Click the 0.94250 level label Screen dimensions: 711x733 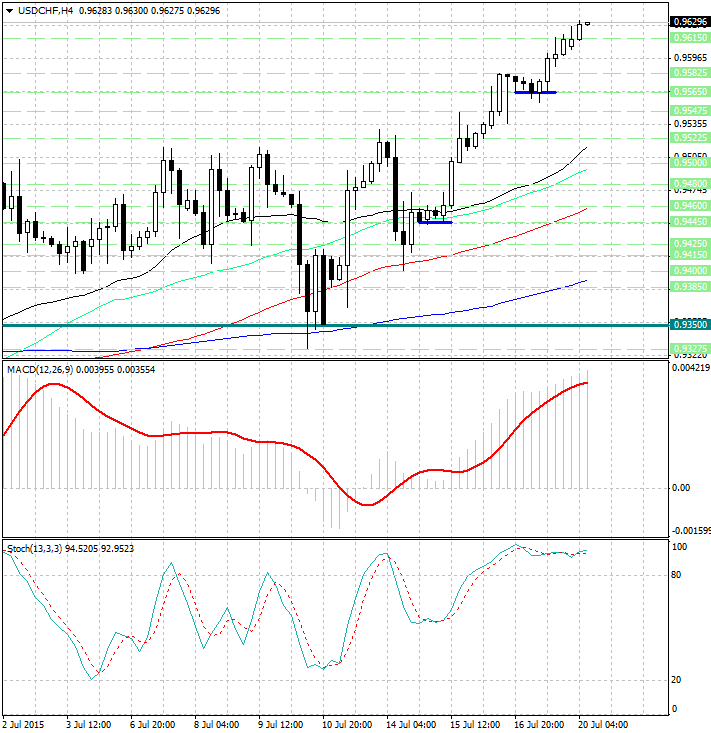point(690,244)
